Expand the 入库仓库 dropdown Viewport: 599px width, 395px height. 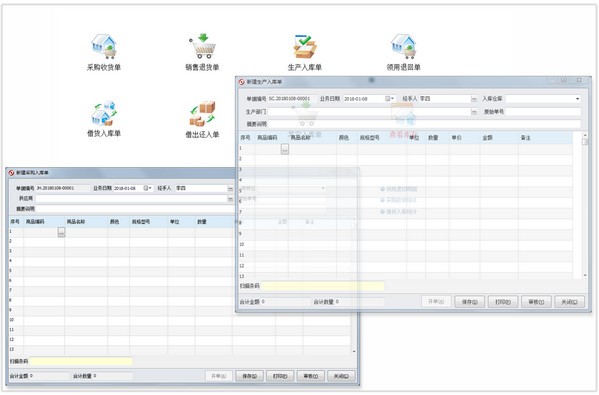click(x=577, y=99)
